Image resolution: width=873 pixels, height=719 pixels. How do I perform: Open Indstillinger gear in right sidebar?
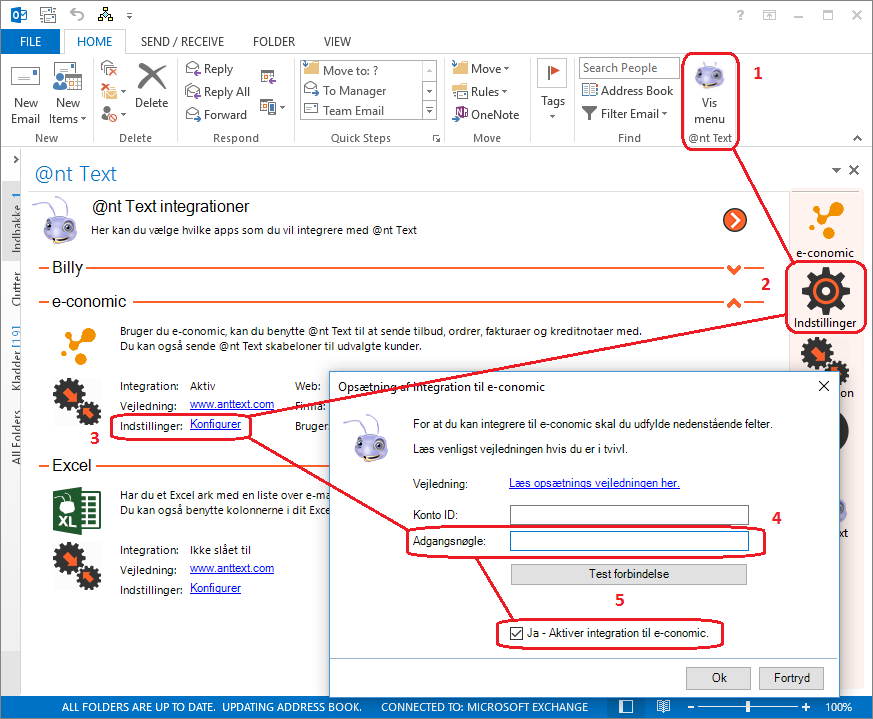[825, 299]
